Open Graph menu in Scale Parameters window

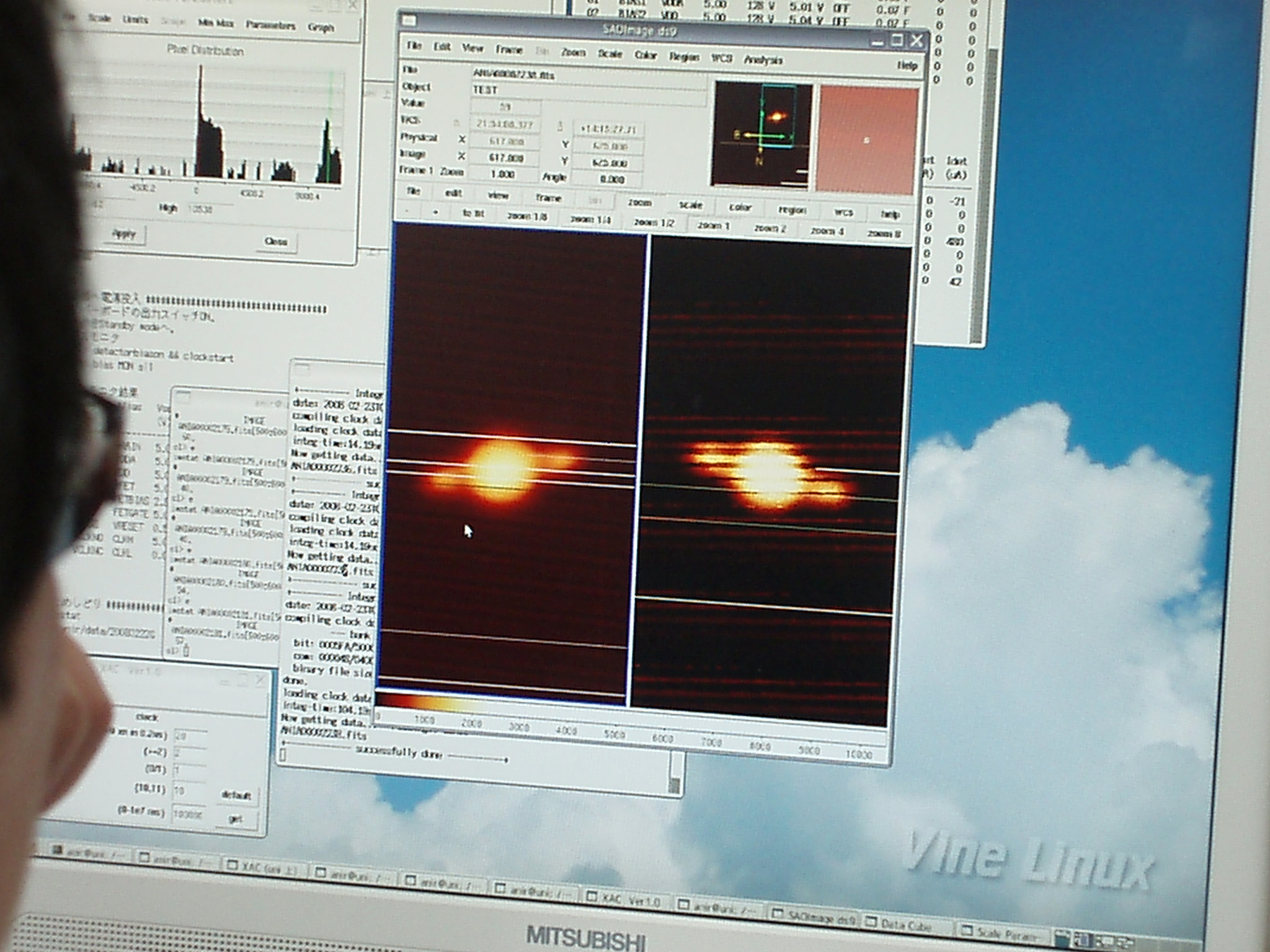[321, 27]
